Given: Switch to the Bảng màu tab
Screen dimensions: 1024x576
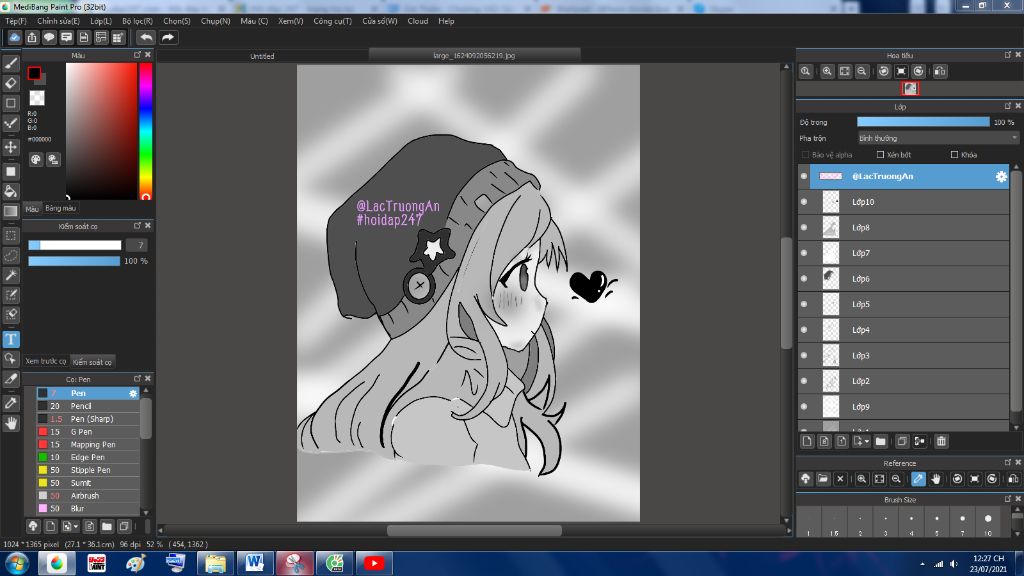Looking at the screenshot, I should click(x=61, y=208).
